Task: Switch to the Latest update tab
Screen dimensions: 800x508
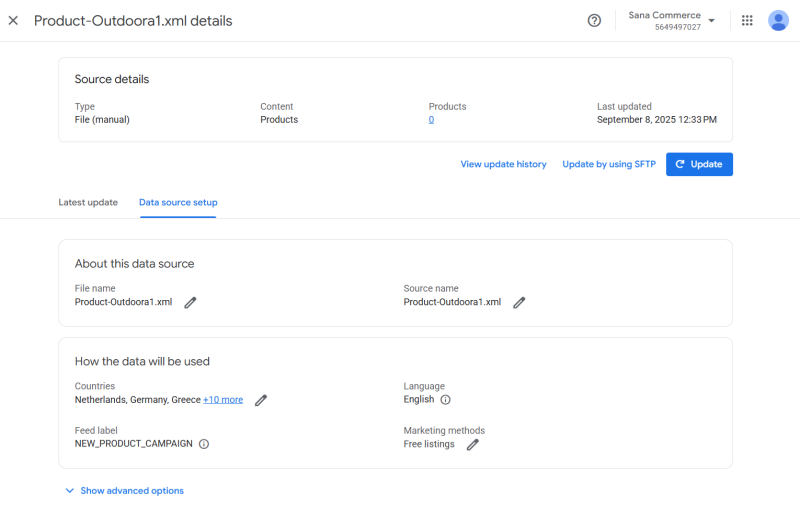Action: [88, 202]
